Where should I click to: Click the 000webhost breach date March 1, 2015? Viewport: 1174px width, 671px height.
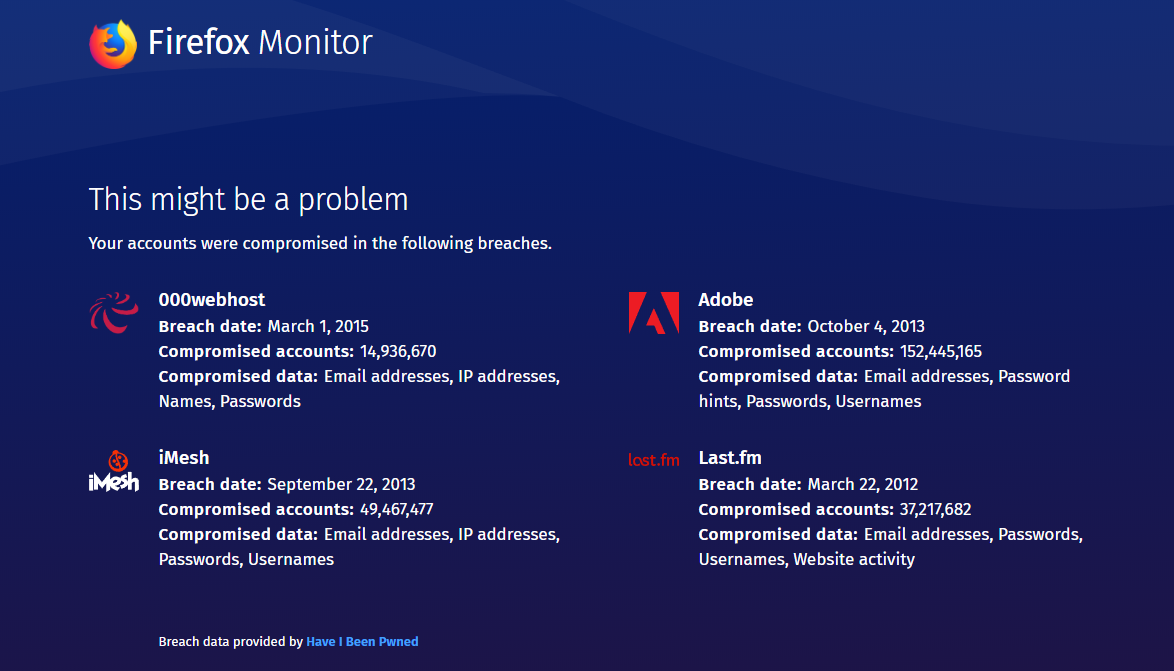click(318, 326)
